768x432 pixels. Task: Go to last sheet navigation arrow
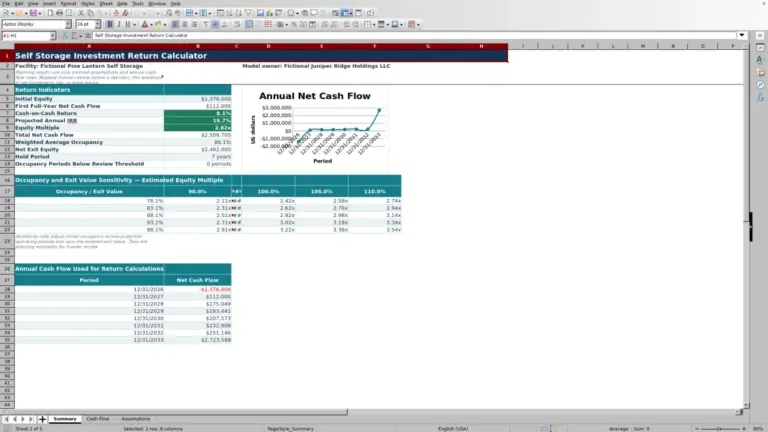coord(31,419)
